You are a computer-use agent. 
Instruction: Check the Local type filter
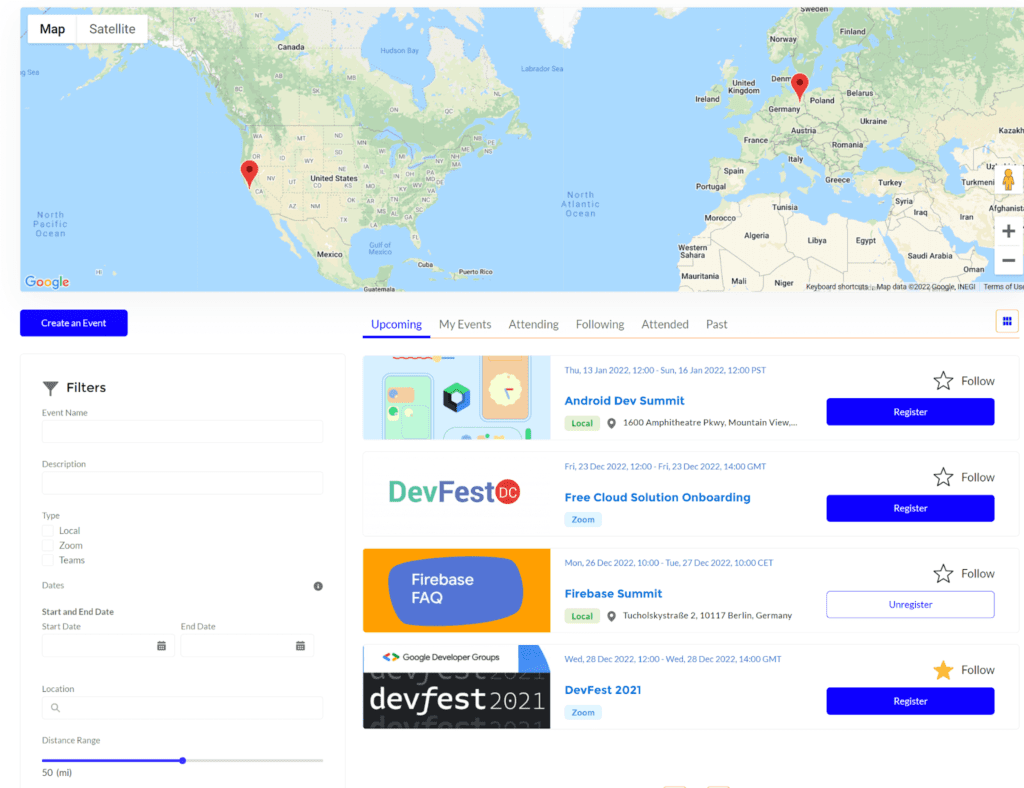pyautogui.click(x=48, y=531)
